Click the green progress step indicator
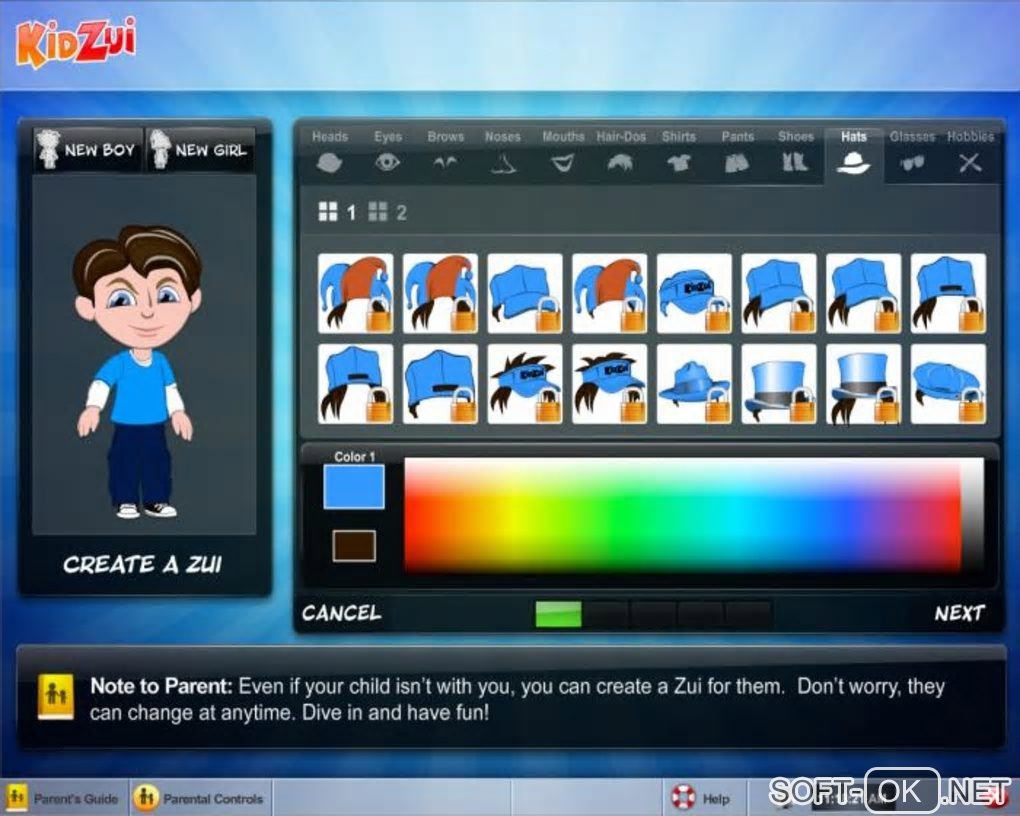This screenshot has width=1020, height=816. [558, 614]
